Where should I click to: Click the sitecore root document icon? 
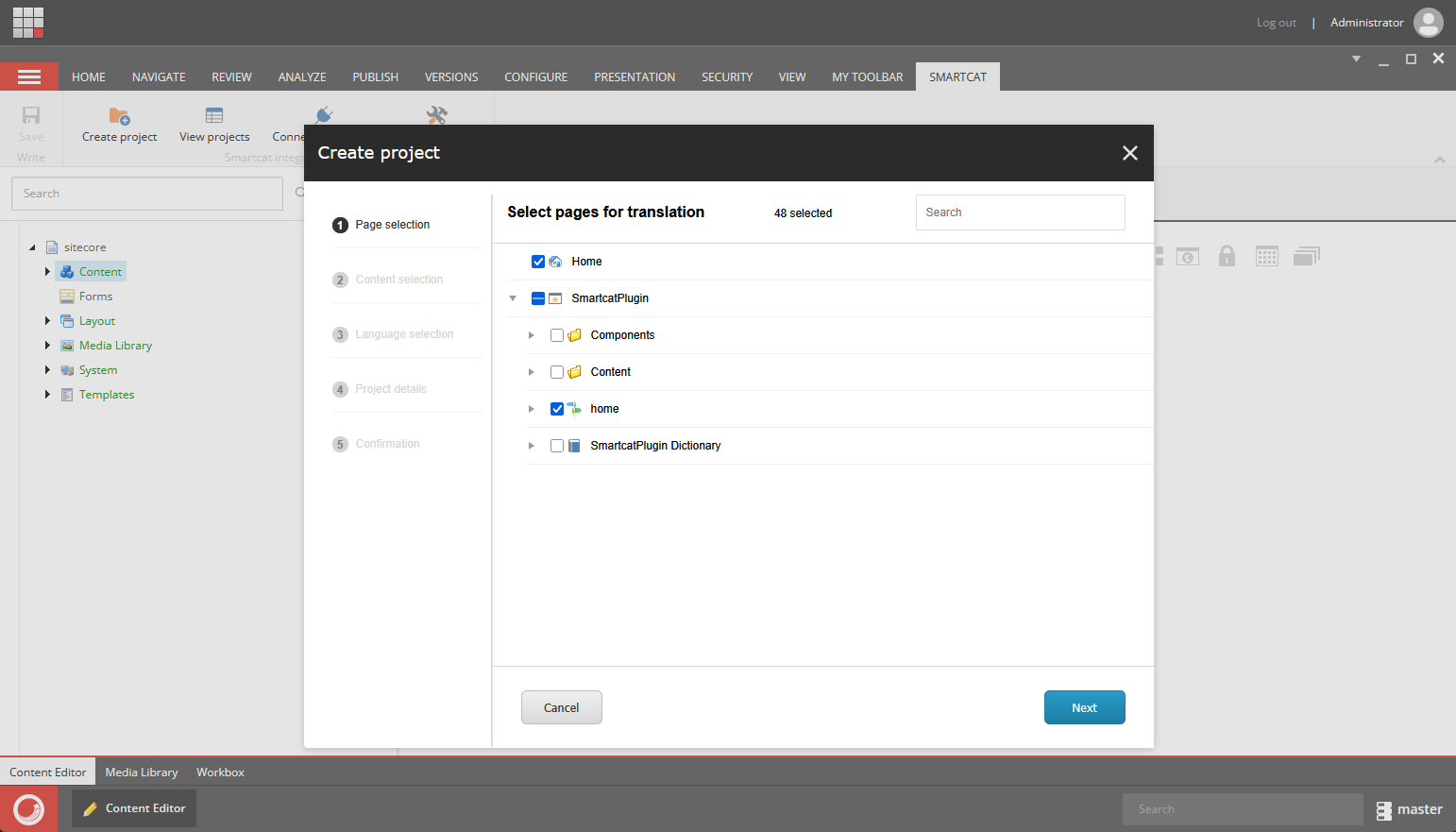[x=52, y=247]
